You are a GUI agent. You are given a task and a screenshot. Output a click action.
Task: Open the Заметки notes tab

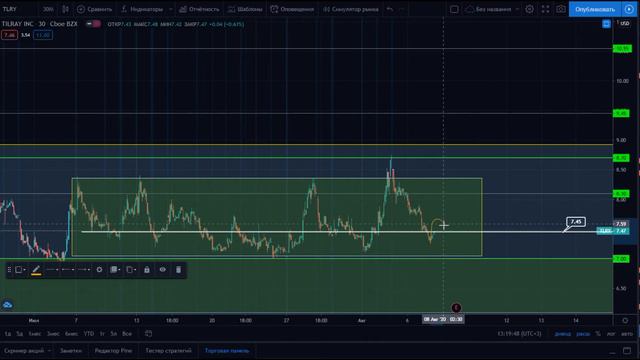(x=71, y=351)
